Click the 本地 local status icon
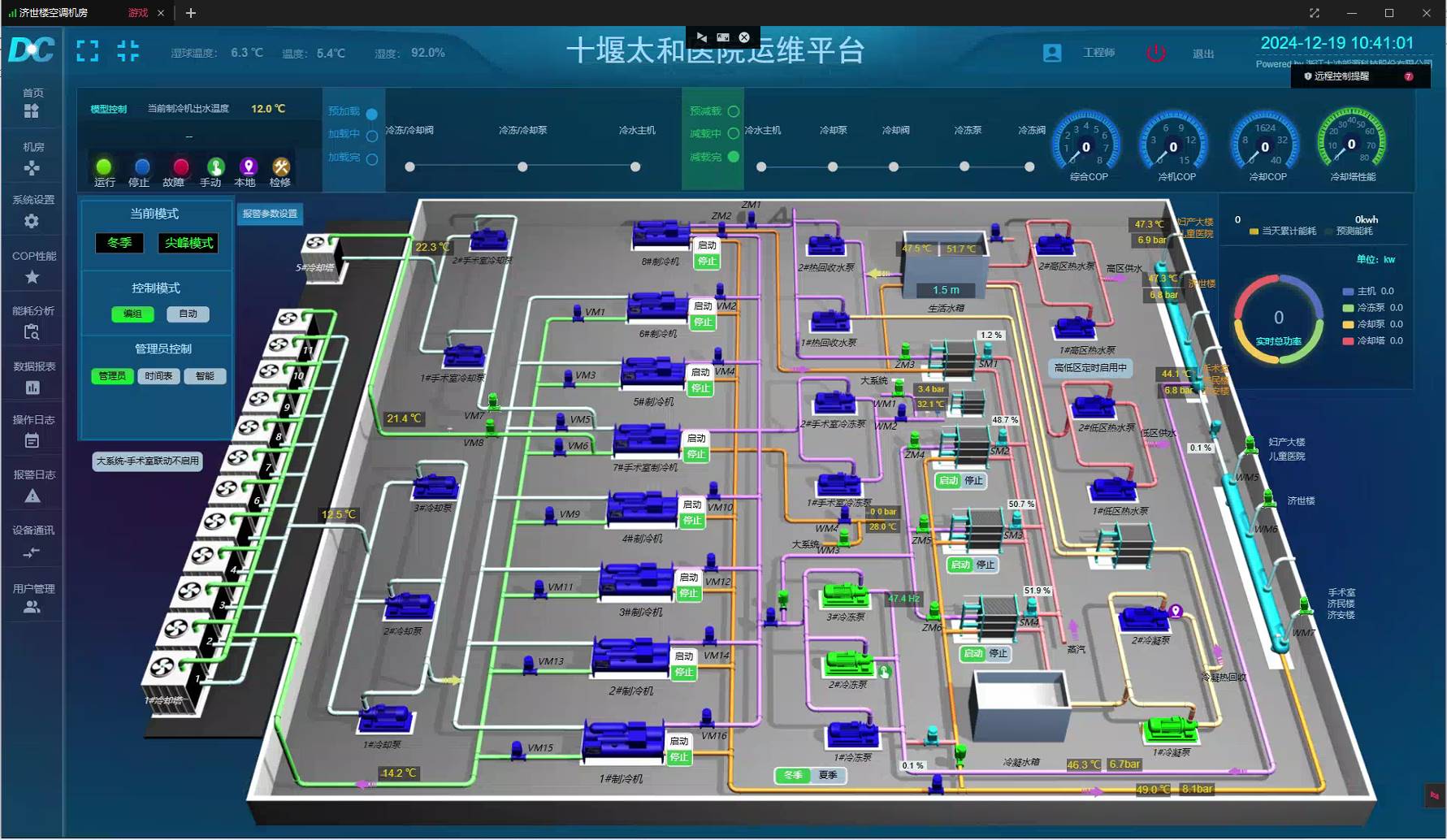Viewport: 1447px width, 840px height. point(249,167)
